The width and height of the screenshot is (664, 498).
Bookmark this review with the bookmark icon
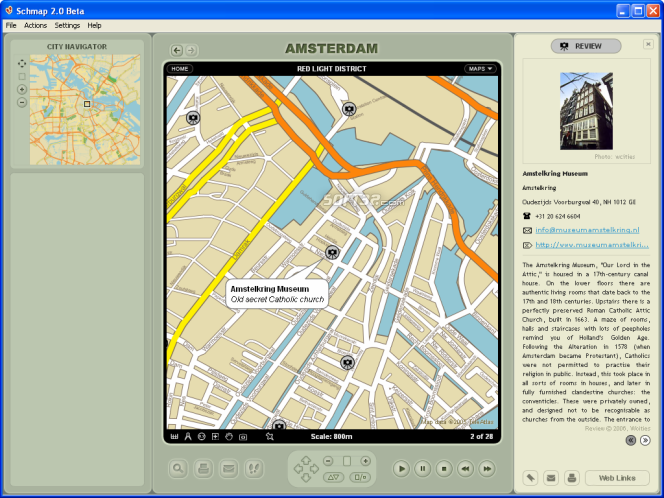(x=531, y=478)
